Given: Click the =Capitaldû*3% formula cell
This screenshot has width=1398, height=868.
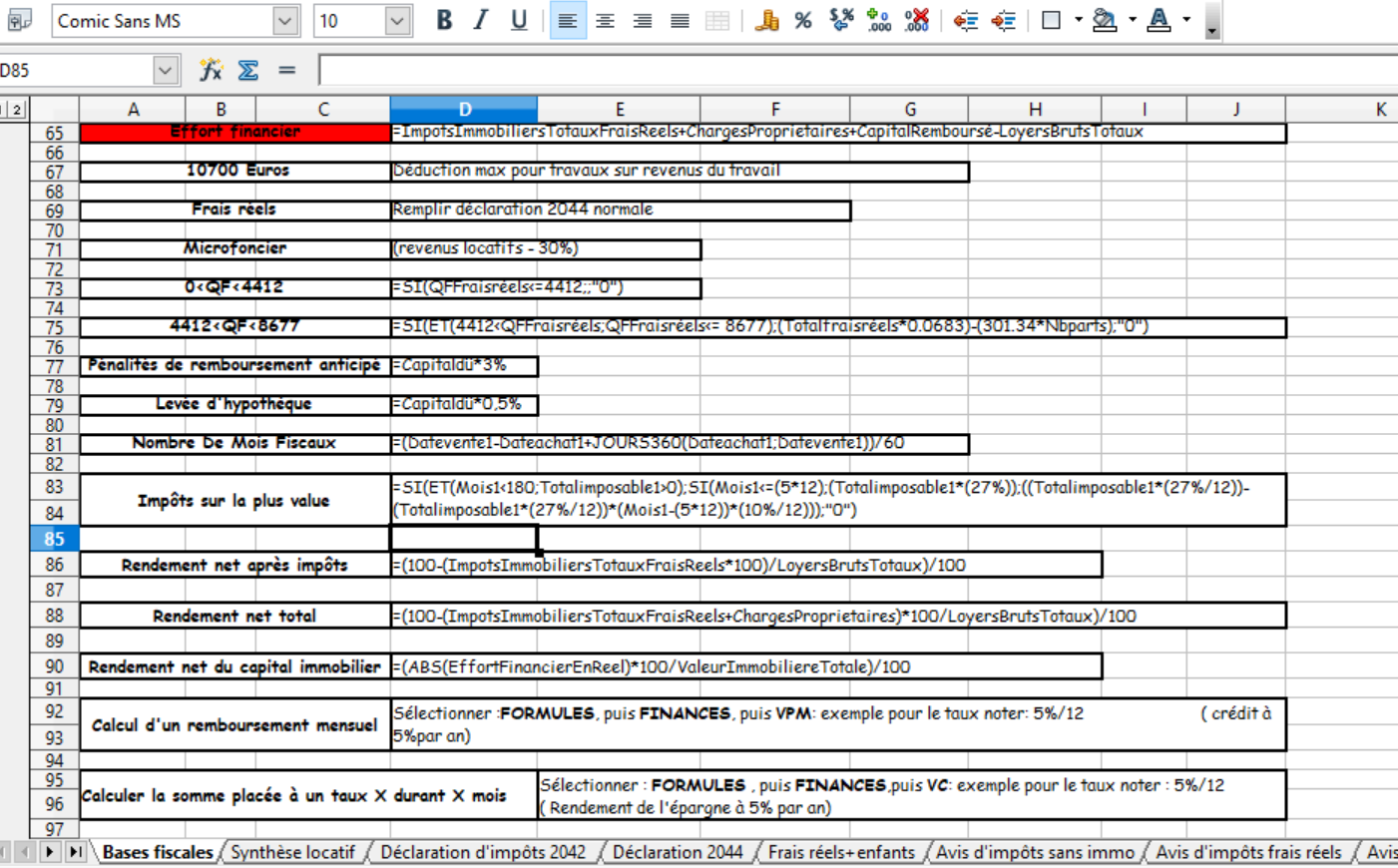Looking at the screenshot, I should coord(464,366).
